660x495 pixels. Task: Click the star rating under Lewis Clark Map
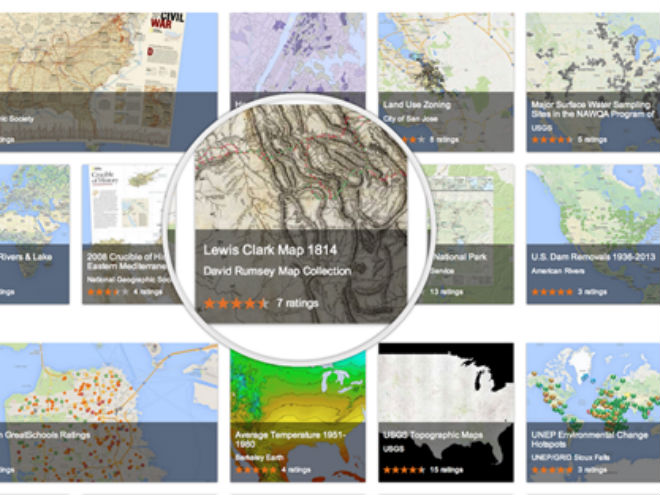pos(236,303)
